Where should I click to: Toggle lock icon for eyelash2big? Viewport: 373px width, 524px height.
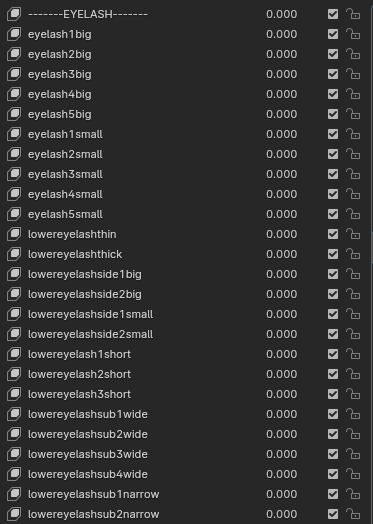353,54
